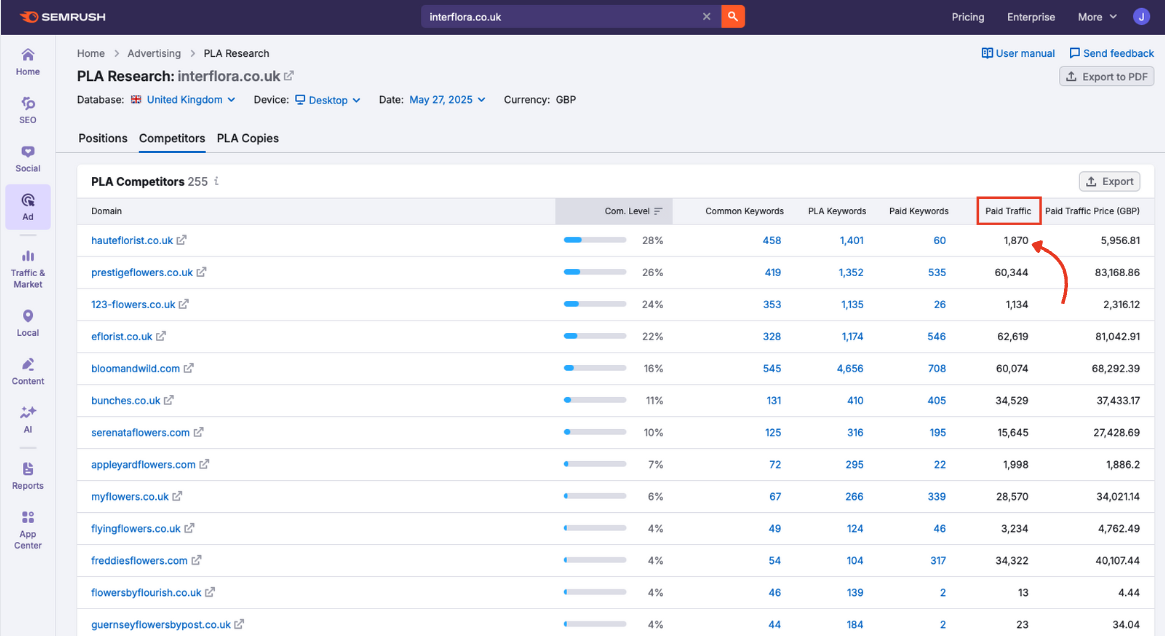
Task: Open the SEO section in sidebar
Action: 28,109
